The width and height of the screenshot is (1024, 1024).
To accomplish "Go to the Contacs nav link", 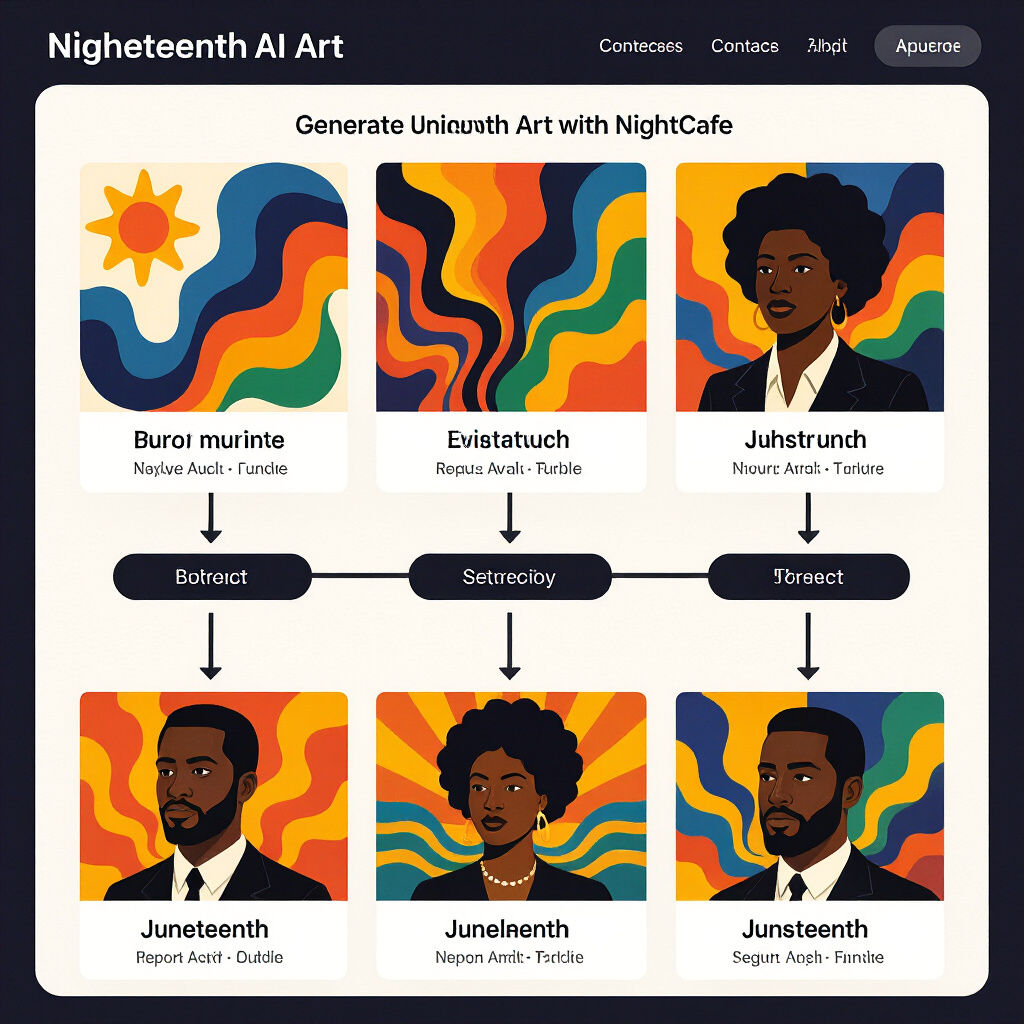I will 744,46.
